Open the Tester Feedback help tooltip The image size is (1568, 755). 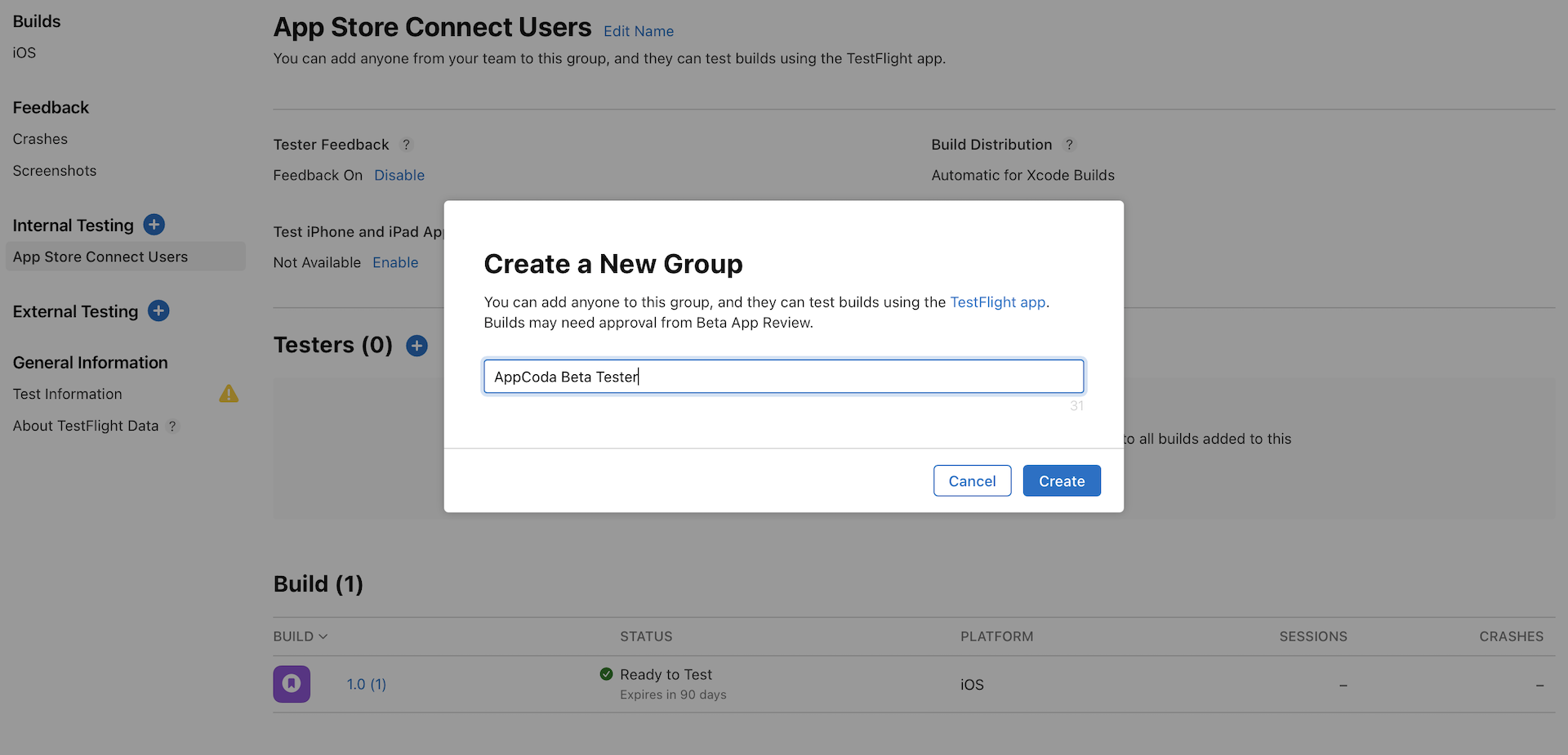407,145
